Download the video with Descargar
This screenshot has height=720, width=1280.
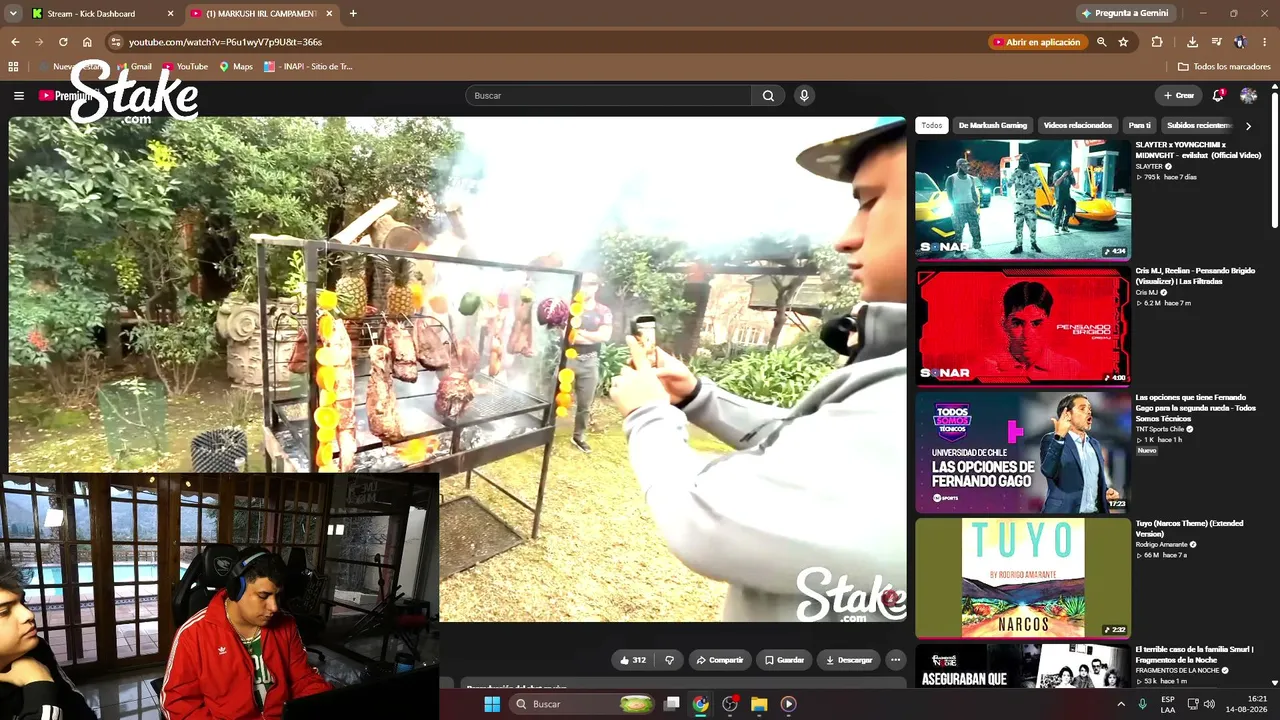coord(849,660)
